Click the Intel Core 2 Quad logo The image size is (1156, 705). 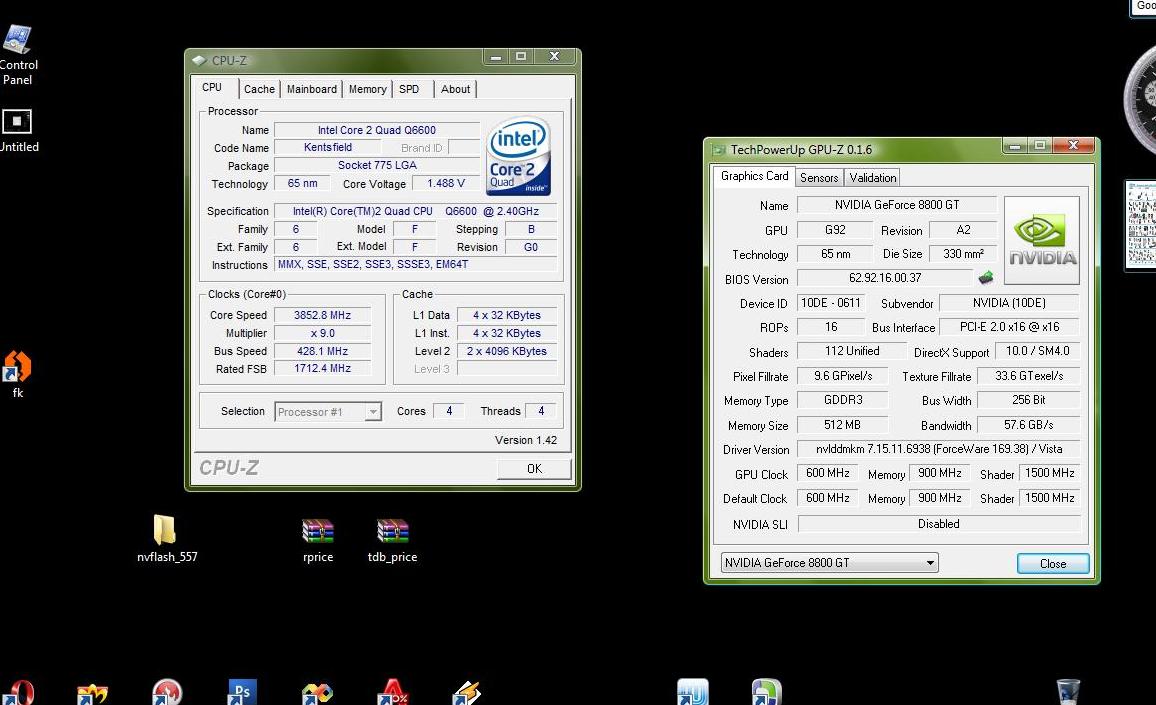(x=518, y=156)
